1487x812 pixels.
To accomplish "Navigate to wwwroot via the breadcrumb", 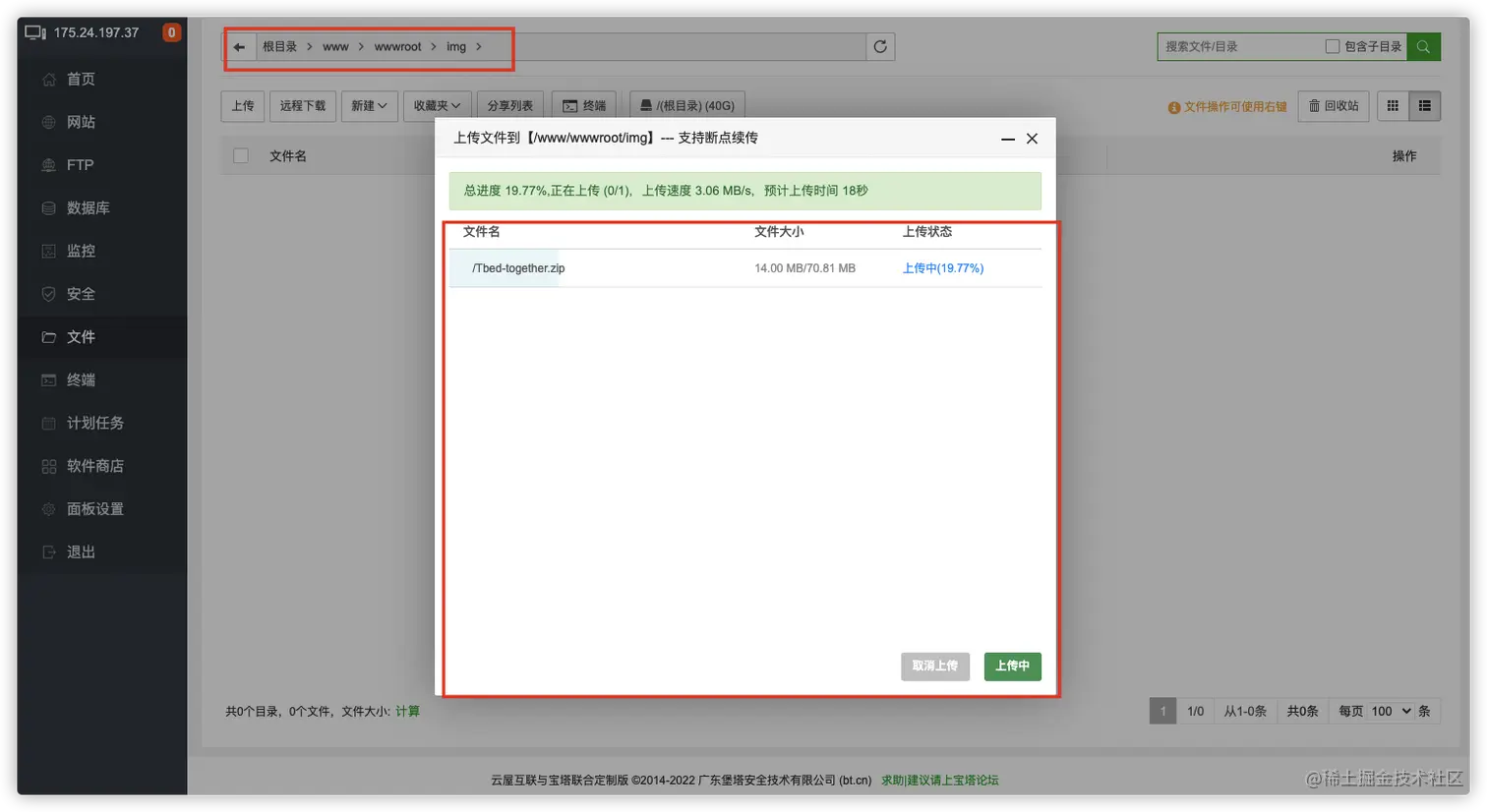I will click(397, 46).
